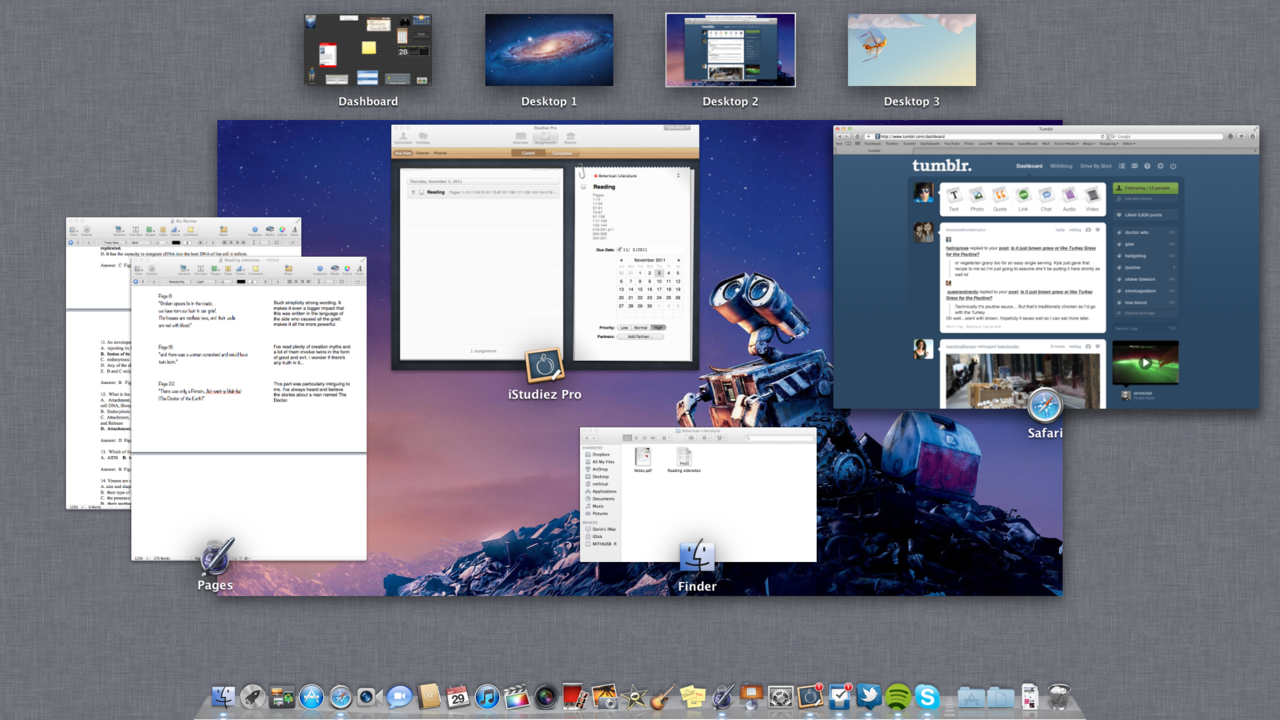Click Add Partner button in iStudiez
This screenshot has height=720, width=1280.
[640, 336]
